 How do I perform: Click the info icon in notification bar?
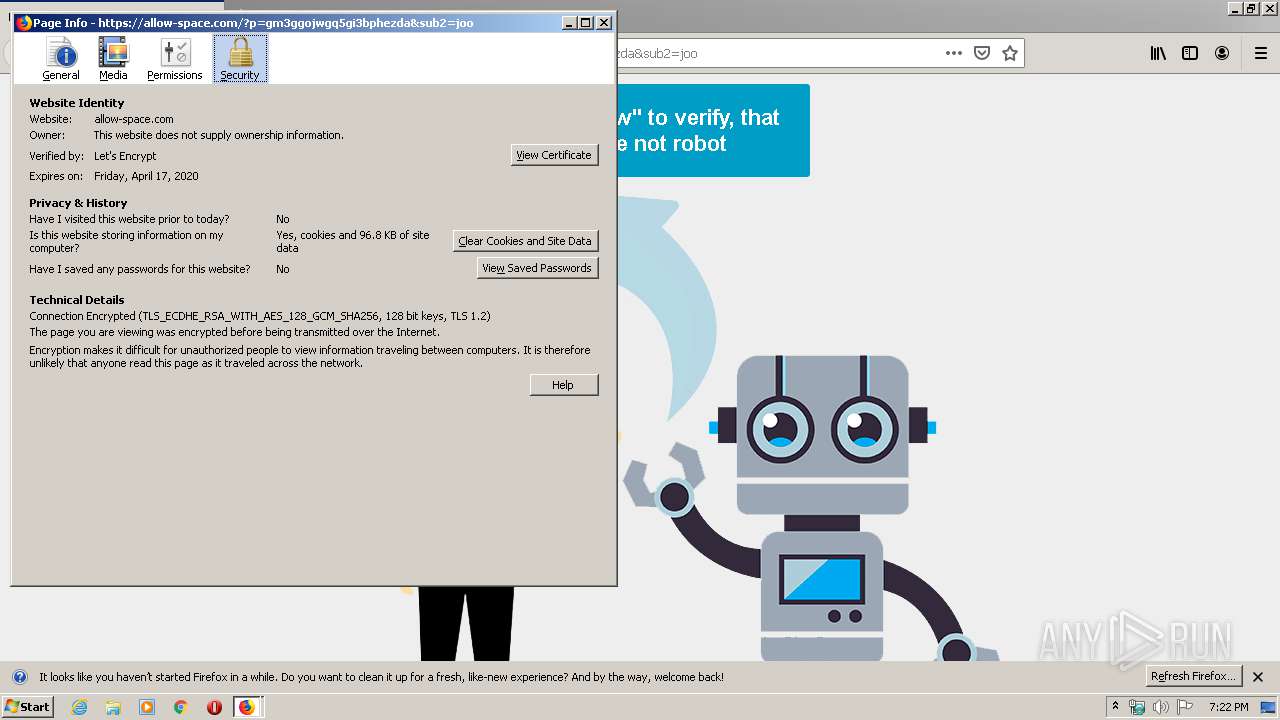(x=19, y=677)
